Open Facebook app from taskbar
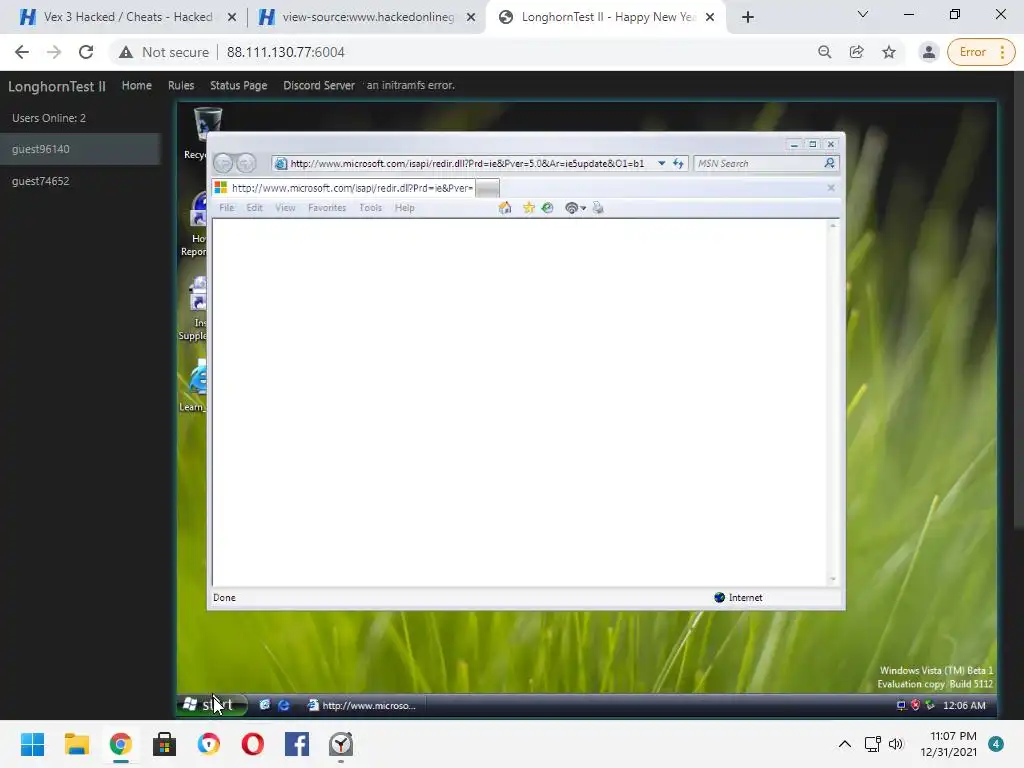This screenshot has height=768, width=1024. [296, 744]
